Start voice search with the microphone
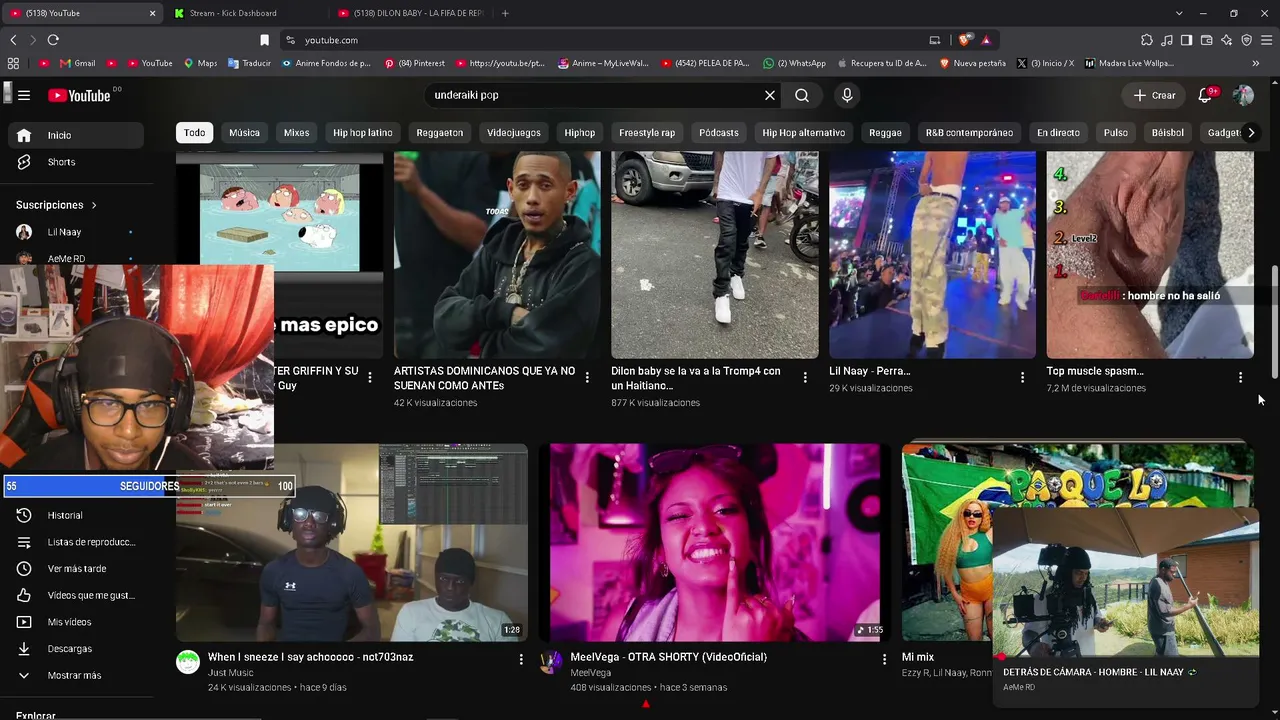The image size is (1280, 720). (847, 95)
